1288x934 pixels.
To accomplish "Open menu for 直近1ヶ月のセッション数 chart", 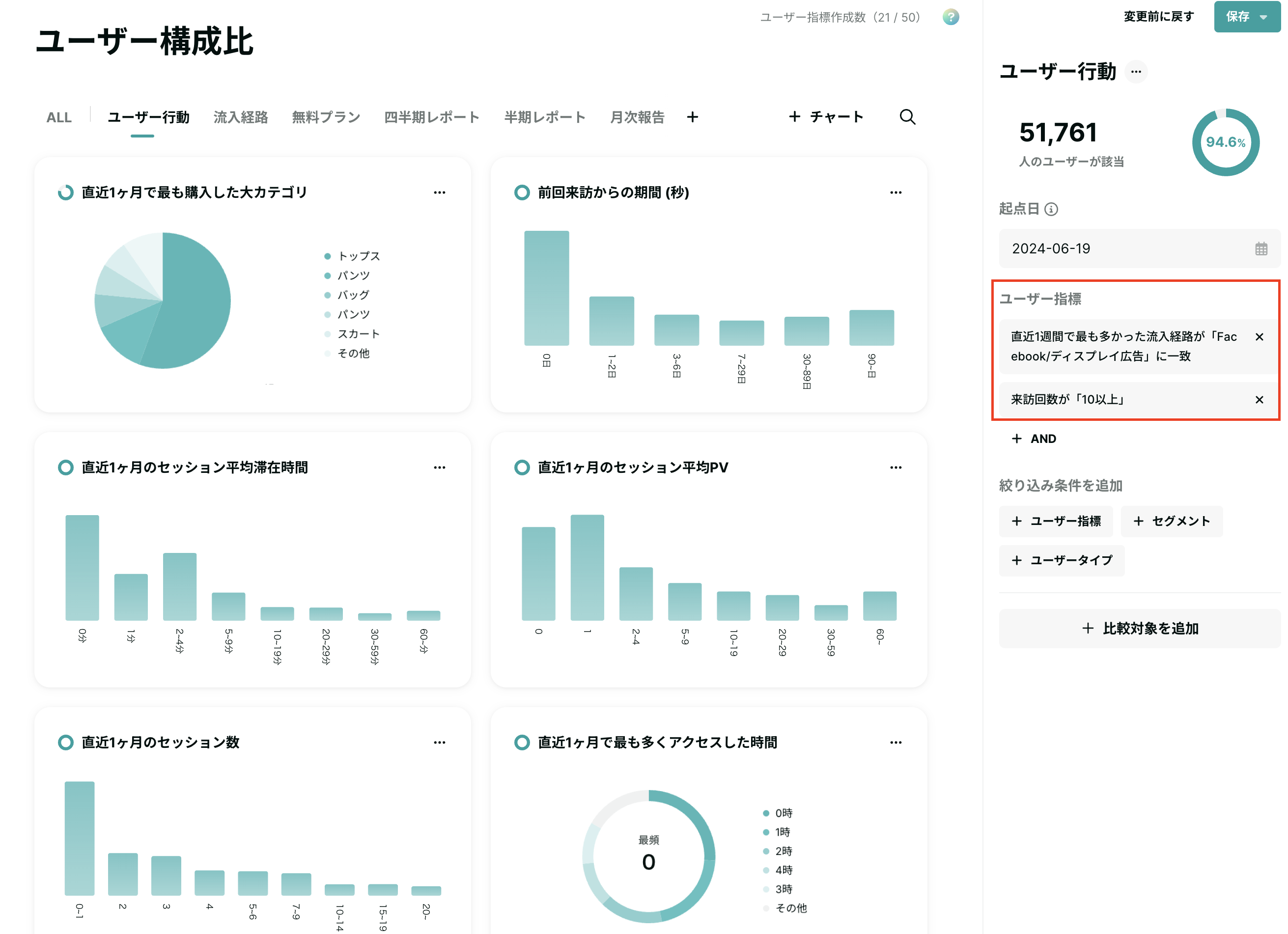I will point(440,742).
